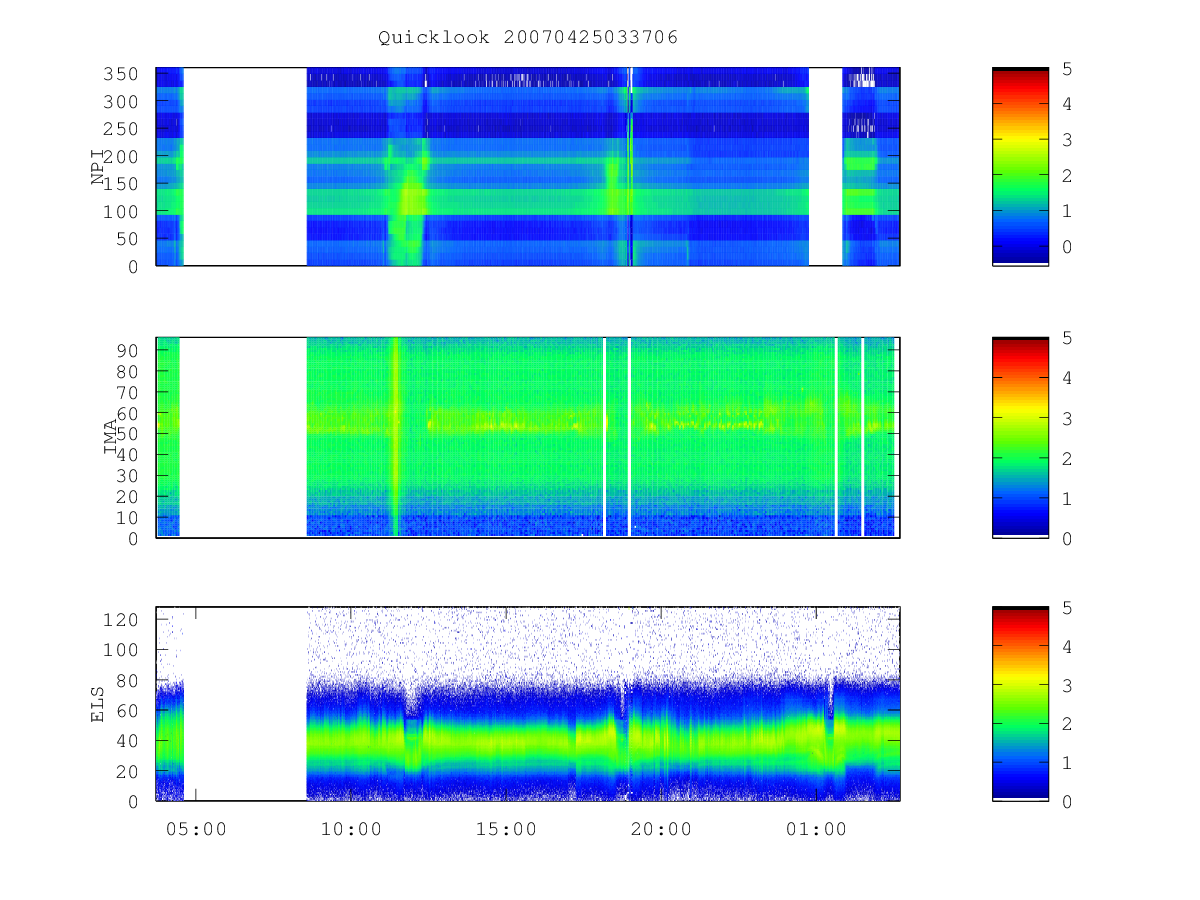Click the 01:00 time axis label
The height and width of the screenshot is (900, 1200).
pos(816,829)
